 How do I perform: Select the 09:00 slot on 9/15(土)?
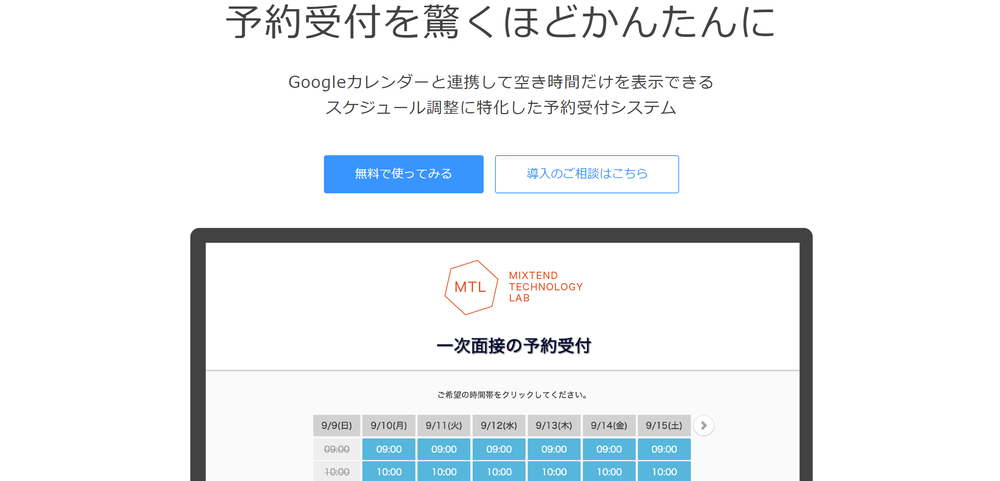[664, 449]
